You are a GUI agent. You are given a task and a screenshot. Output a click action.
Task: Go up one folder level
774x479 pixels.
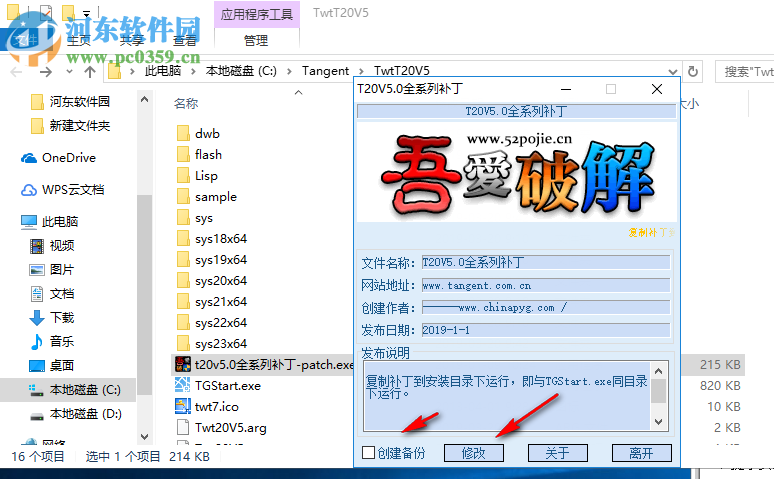[x=90, y=72]
